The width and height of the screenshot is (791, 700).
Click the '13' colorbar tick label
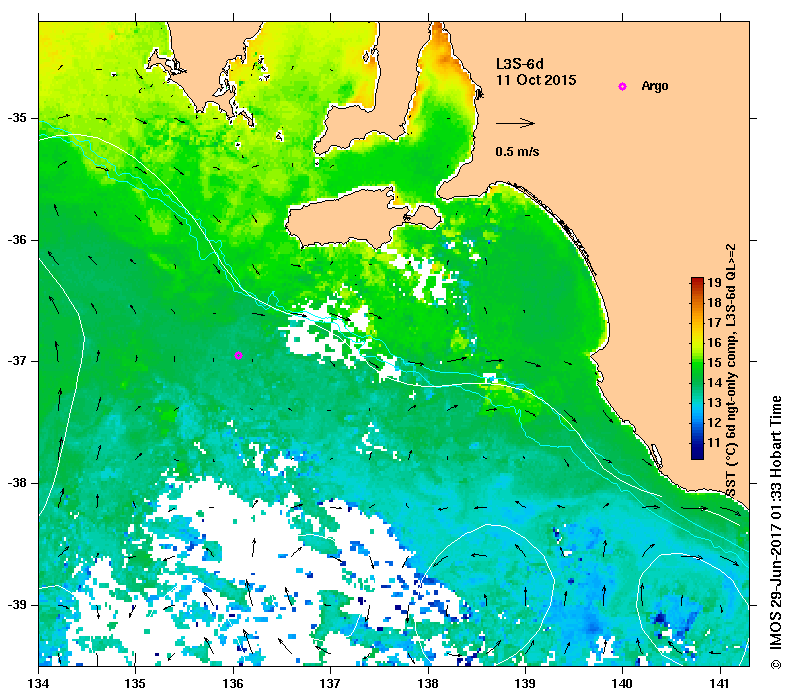point(714,402)
